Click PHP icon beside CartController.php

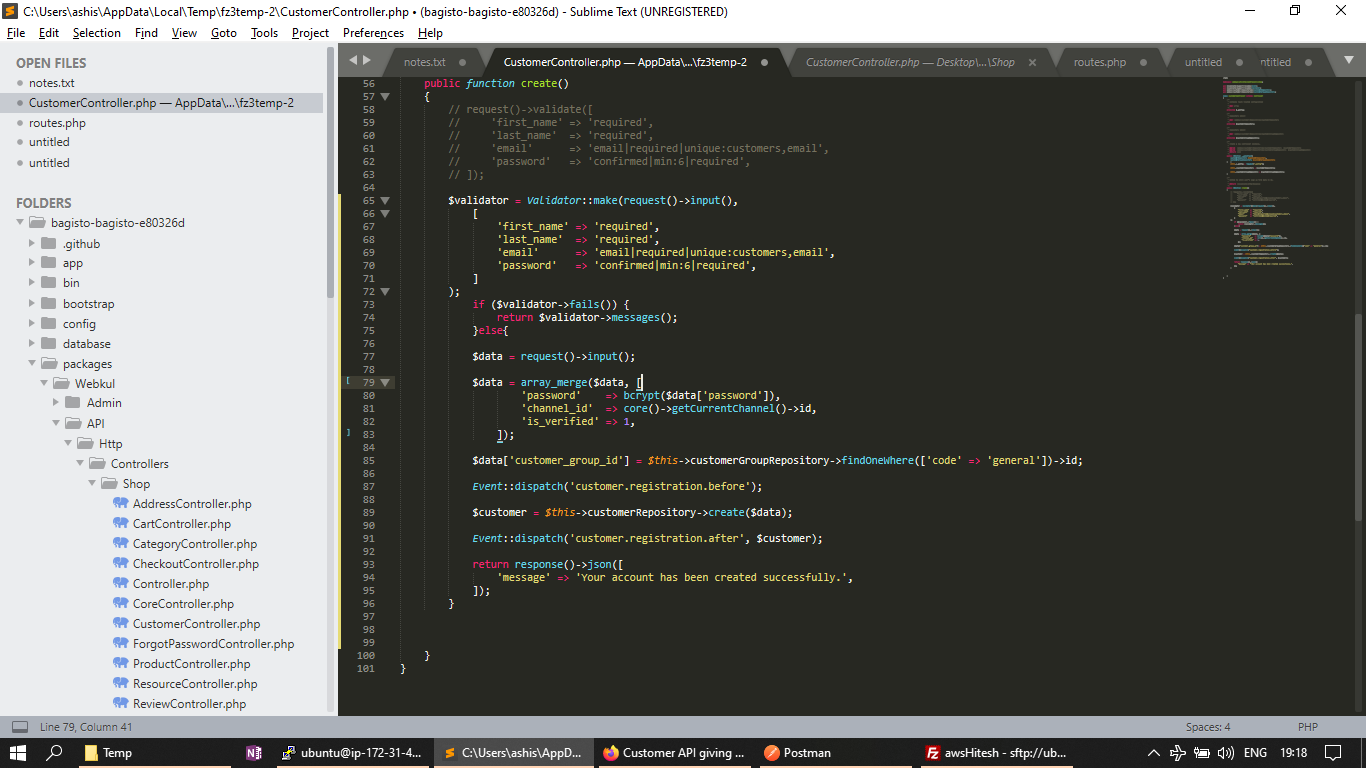tap(120, 523)
